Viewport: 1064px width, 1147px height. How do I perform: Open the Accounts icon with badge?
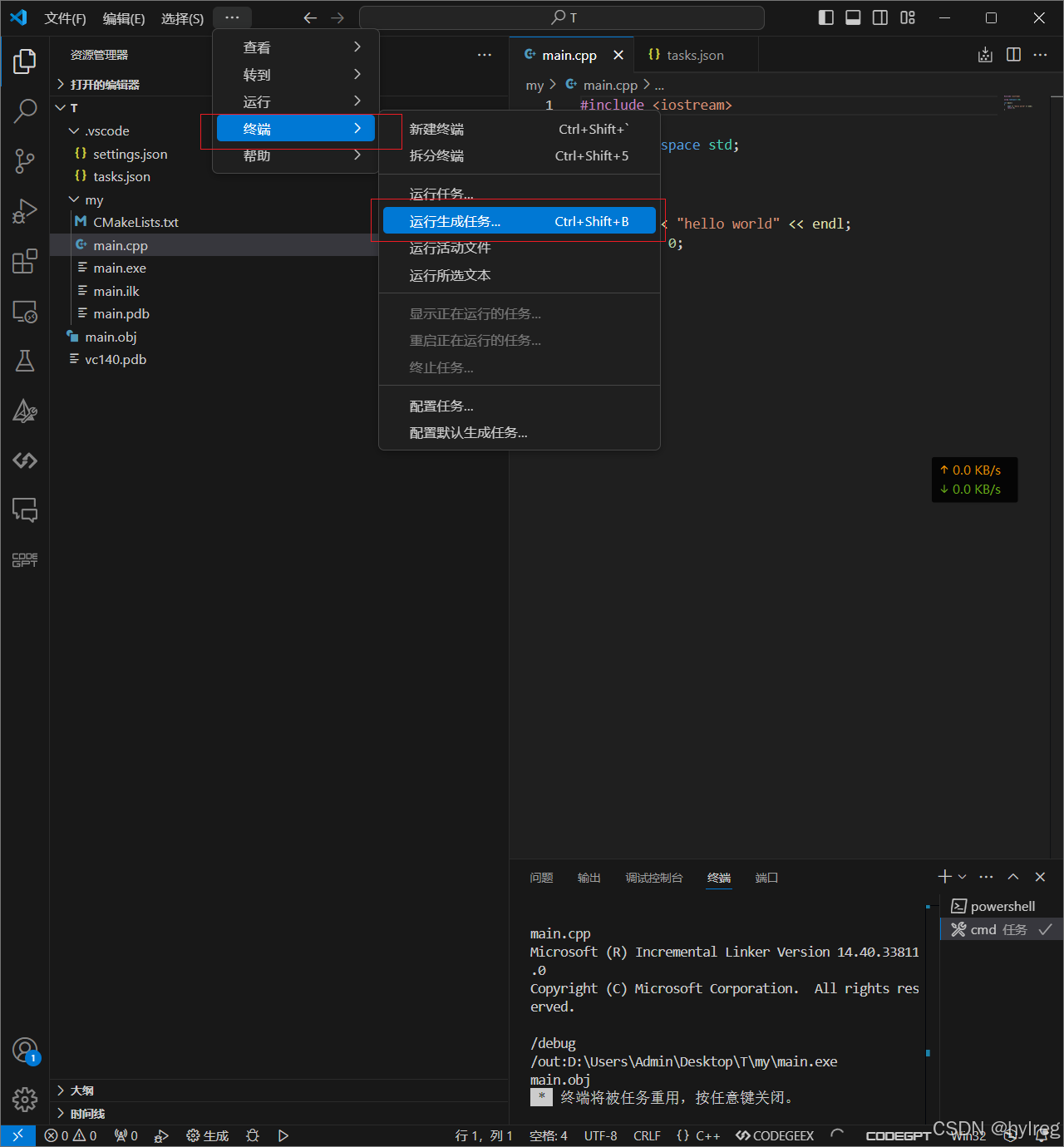point(25,1051)
